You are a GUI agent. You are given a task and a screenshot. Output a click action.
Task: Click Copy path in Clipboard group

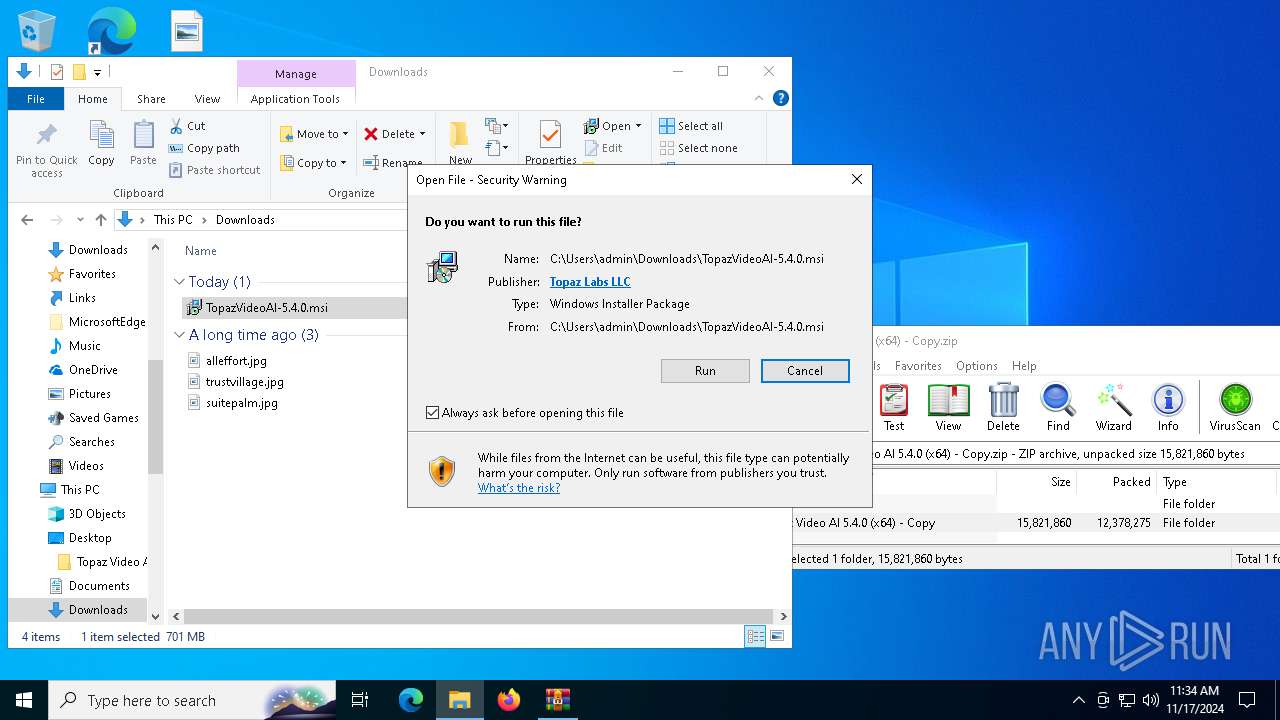tap(204, 148)
